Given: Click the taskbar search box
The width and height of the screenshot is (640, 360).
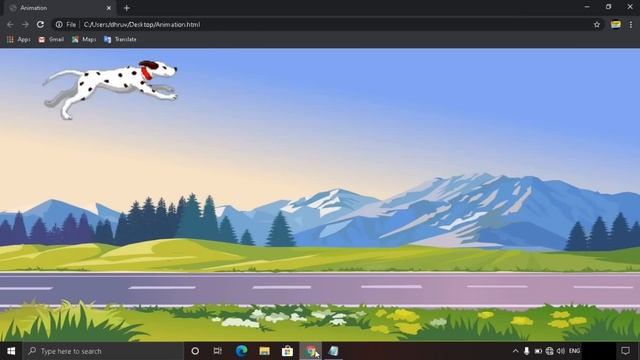Looking at the screenshot, I should (103, 351).
